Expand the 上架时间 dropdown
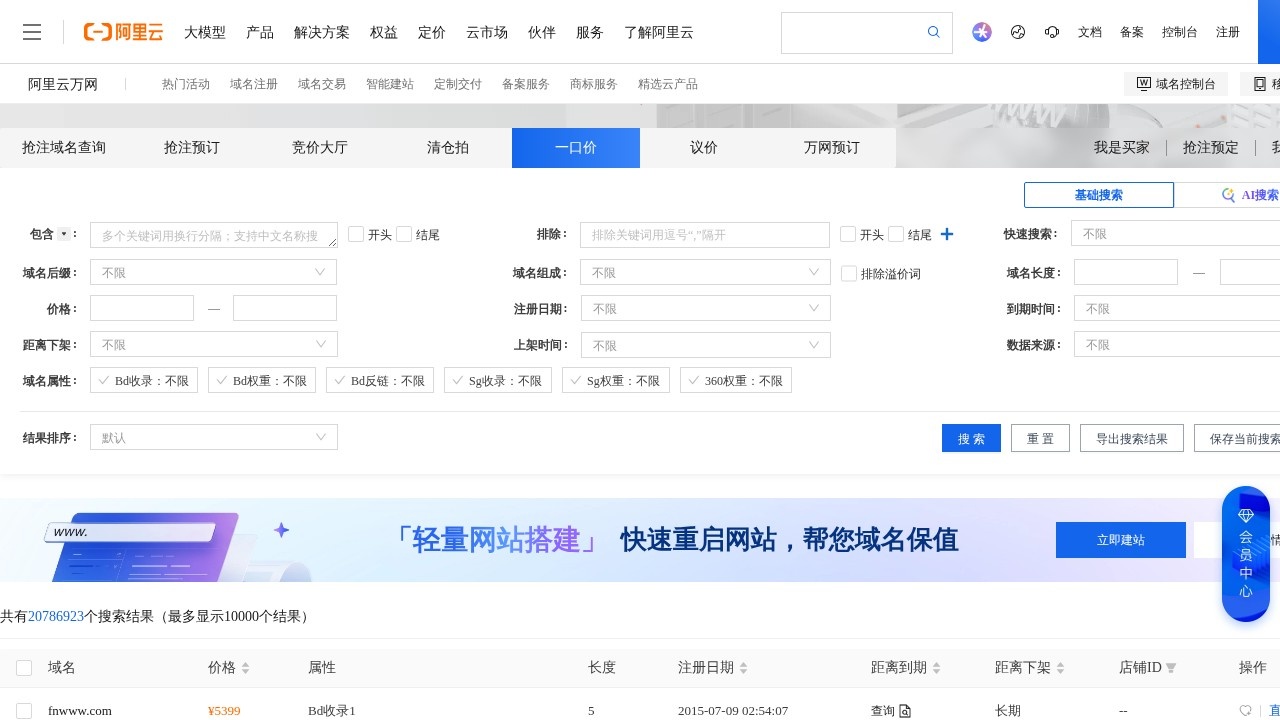This screenshot has width=1280, height=720. 705,345
